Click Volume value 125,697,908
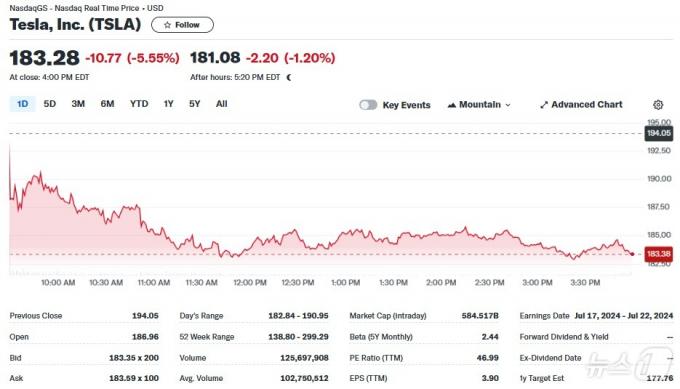 304,358
